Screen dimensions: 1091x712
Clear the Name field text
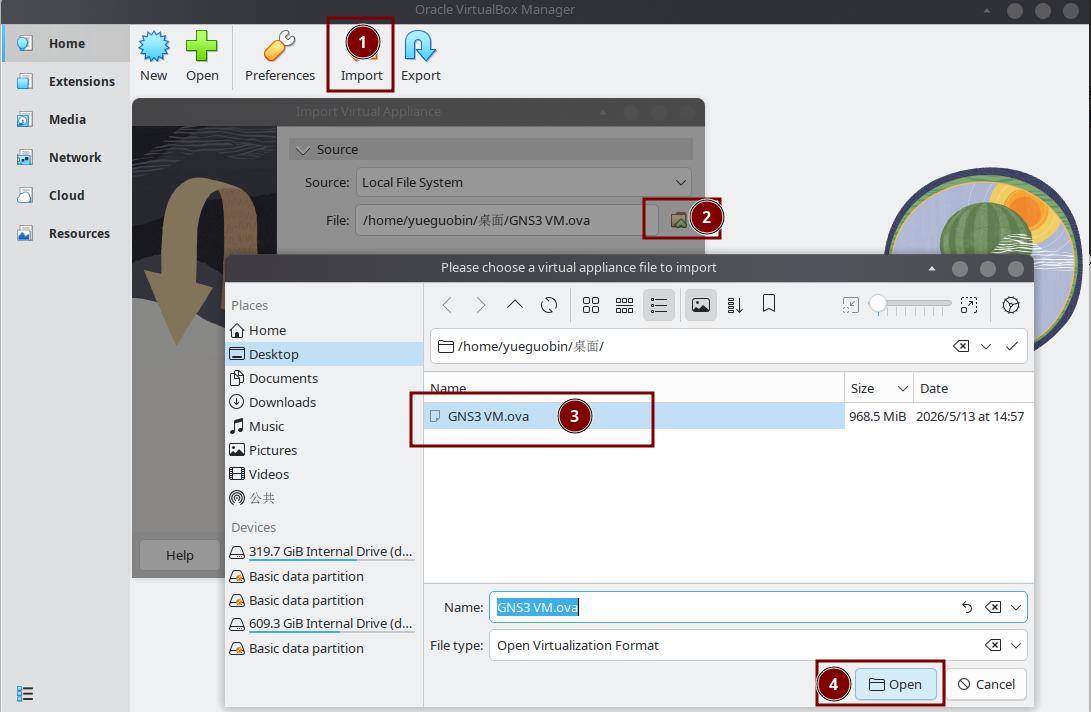point(993,607)
